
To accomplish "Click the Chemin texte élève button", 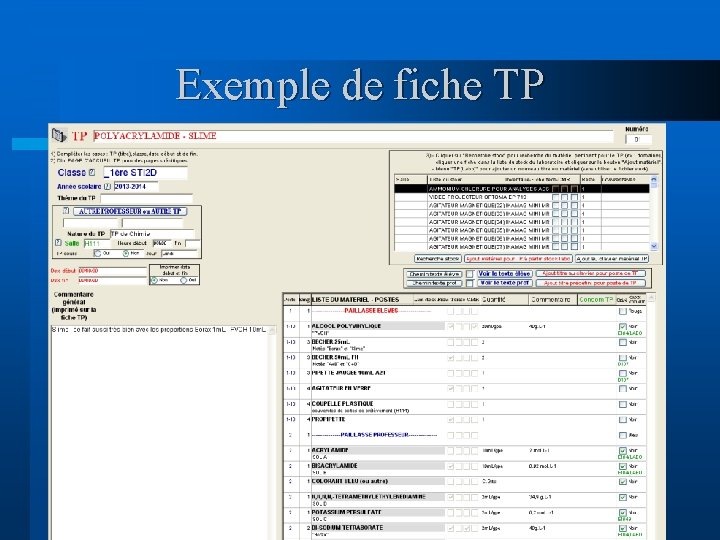I will 434,274.
